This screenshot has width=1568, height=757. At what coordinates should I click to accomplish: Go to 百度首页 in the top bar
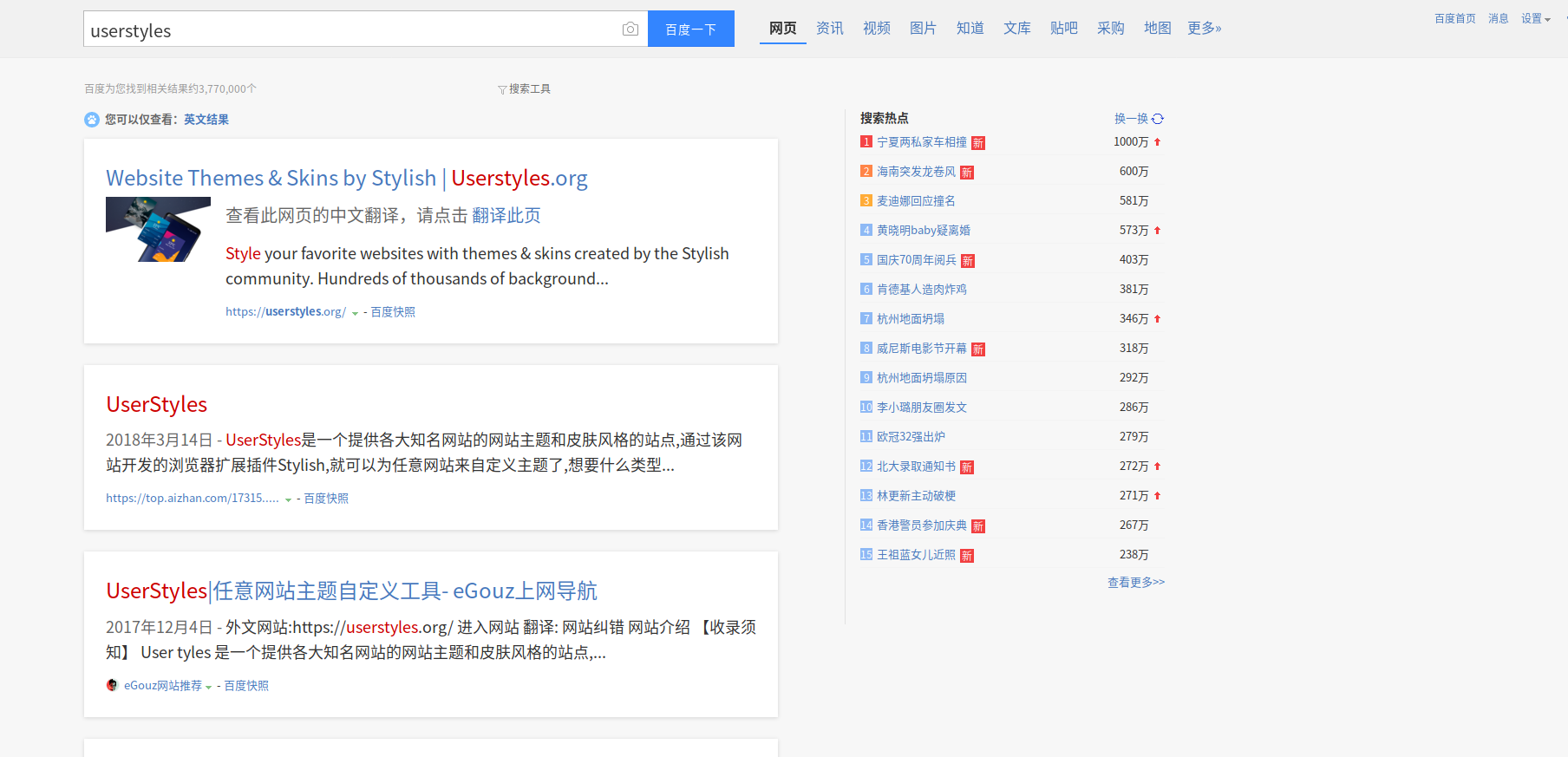pyautogui.click(x=1455, y=18)
